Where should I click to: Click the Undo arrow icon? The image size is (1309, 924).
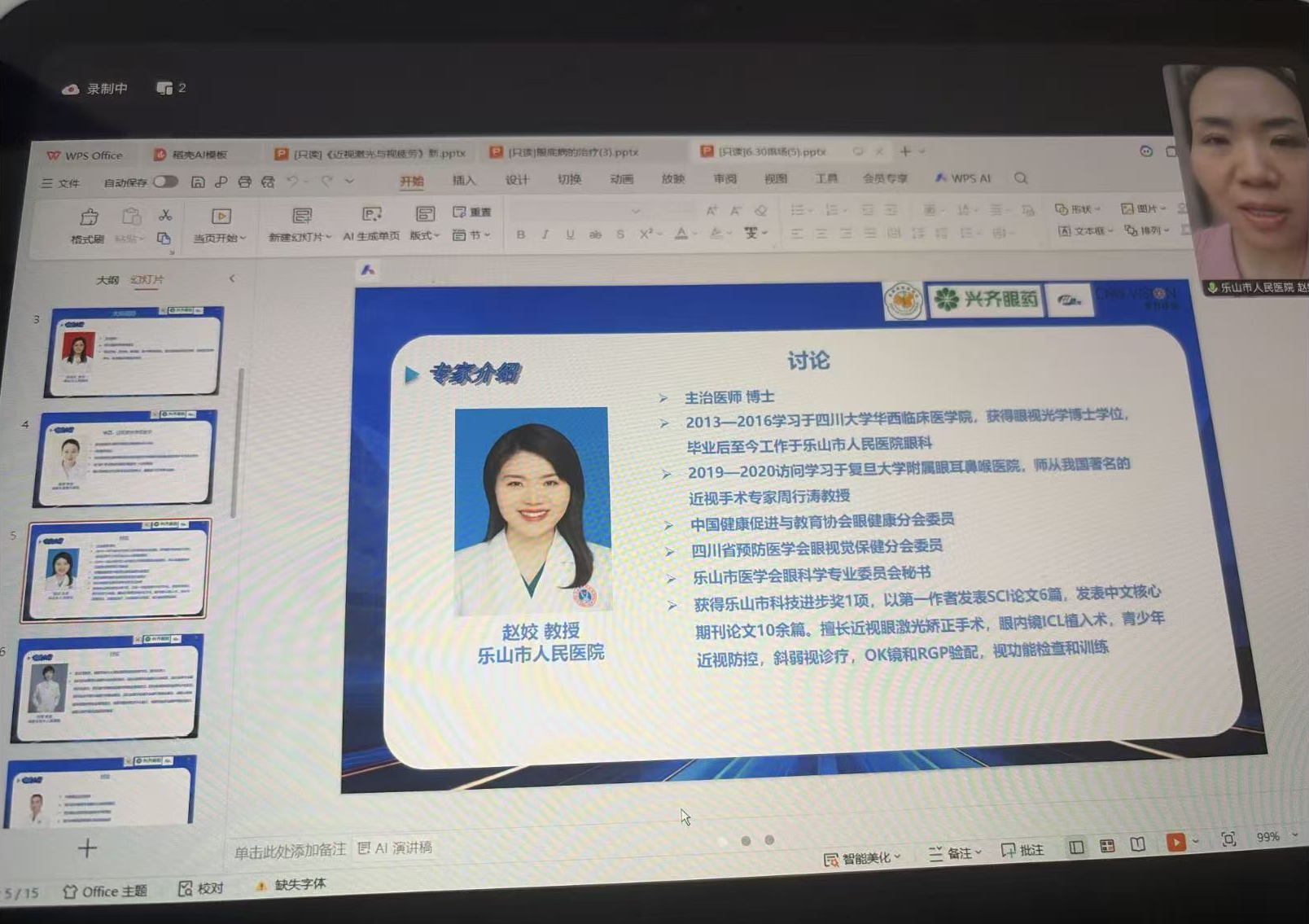point(292,181)
